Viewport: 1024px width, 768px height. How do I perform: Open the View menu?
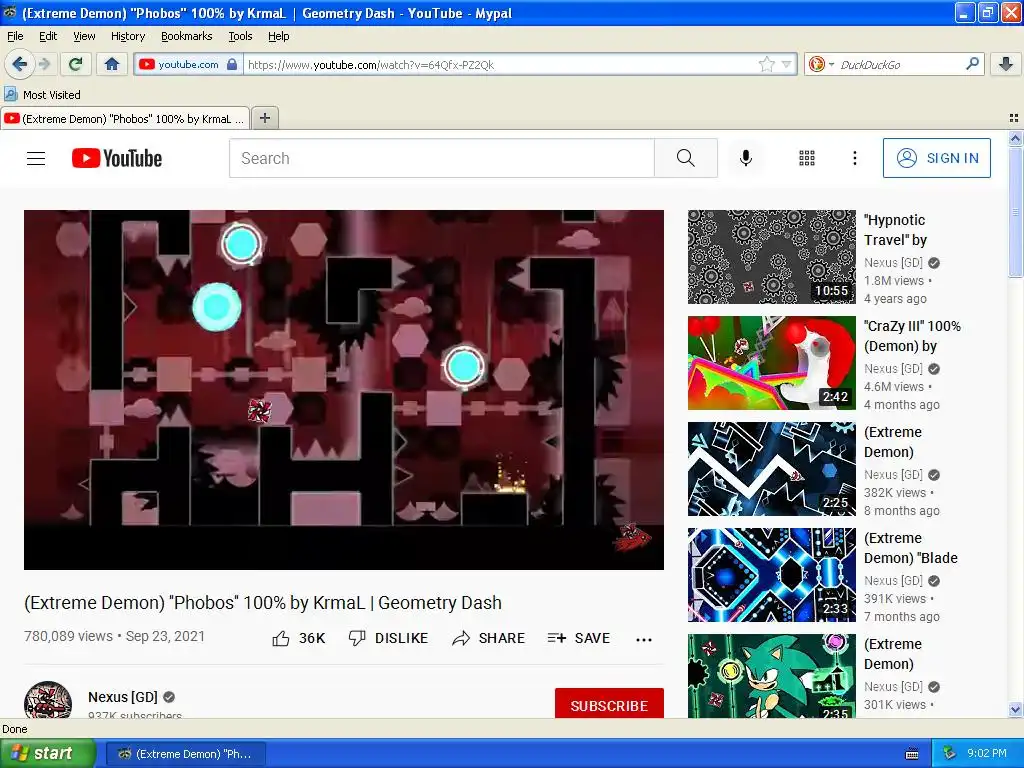coord(84,36)
